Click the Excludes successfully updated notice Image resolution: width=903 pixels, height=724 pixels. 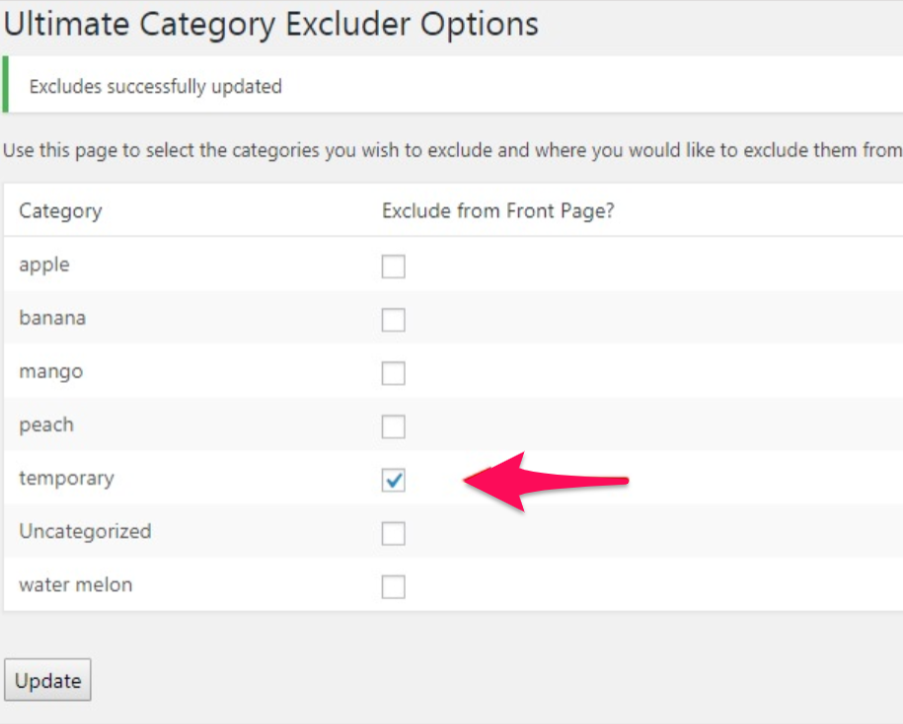pos(155,86)
